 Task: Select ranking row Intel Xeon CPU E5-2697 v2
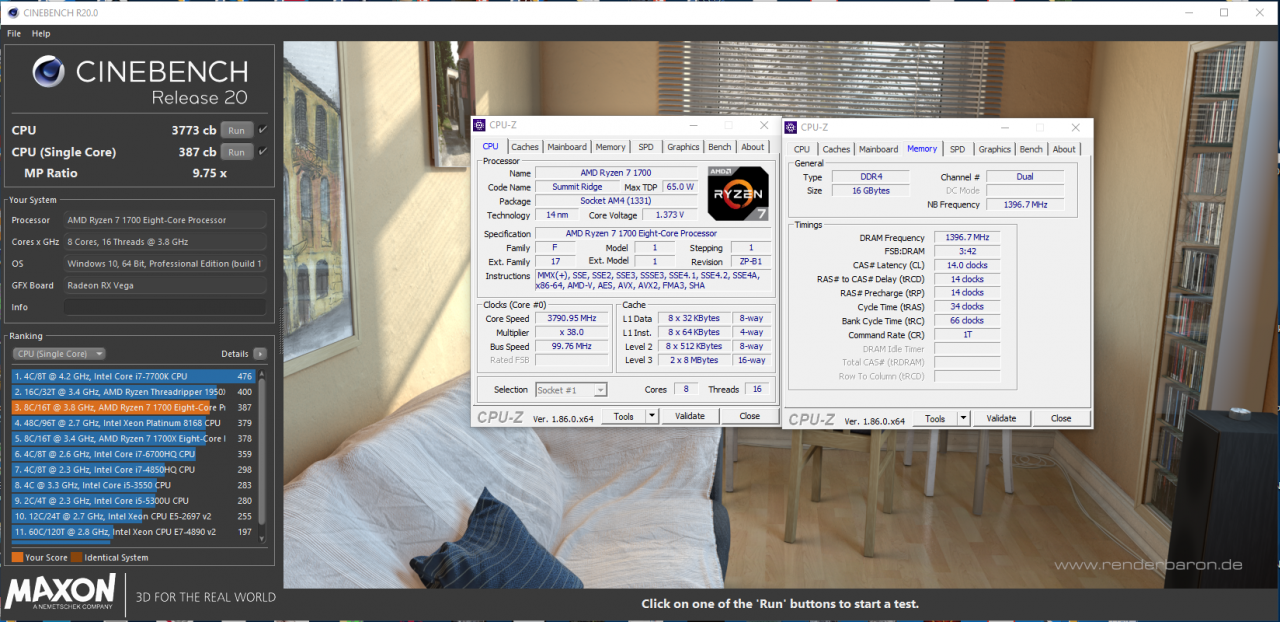[x=133, y=516]
